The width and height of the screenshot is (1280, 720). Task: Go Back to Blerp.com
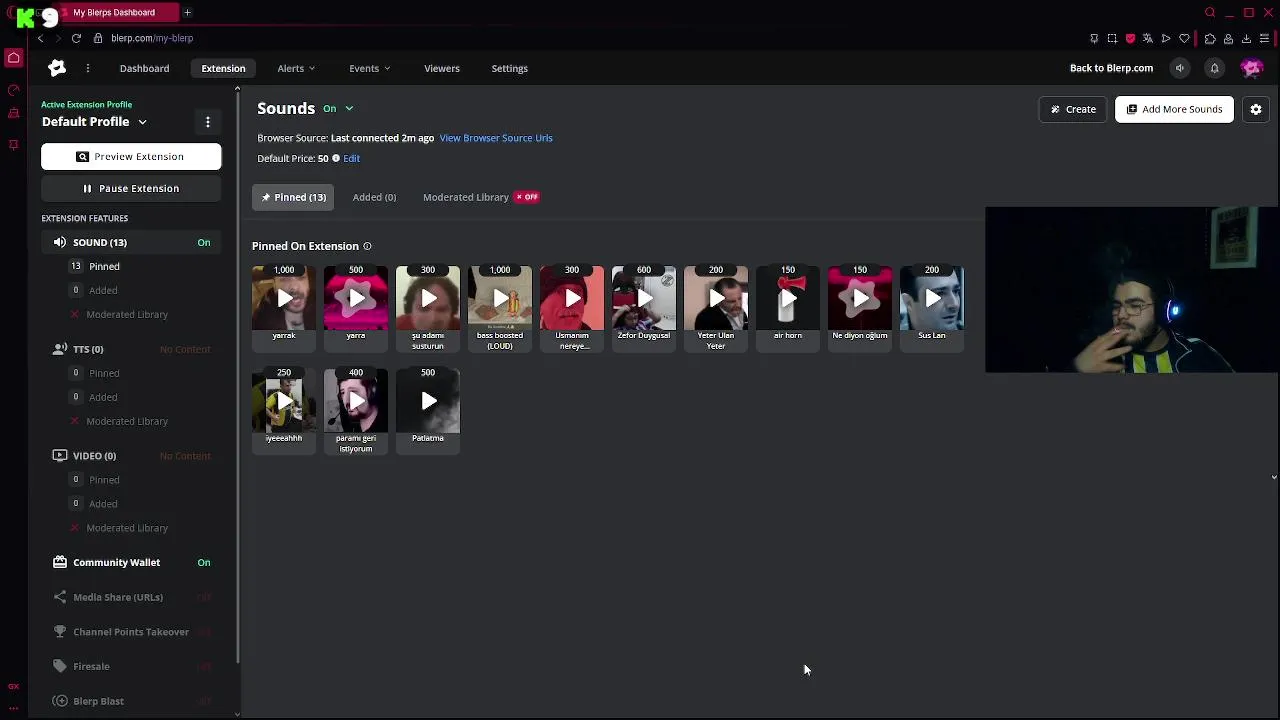coord(1111,68)
